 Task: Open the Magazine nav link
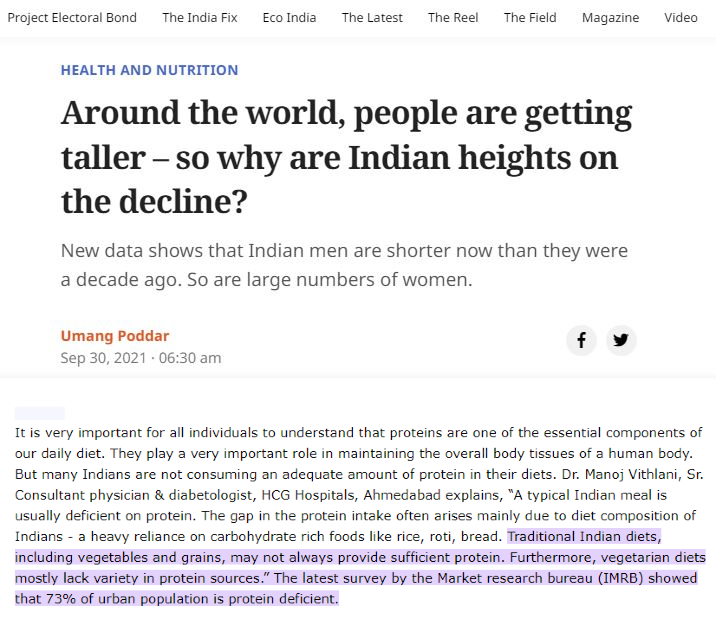(x=611, y=18)
